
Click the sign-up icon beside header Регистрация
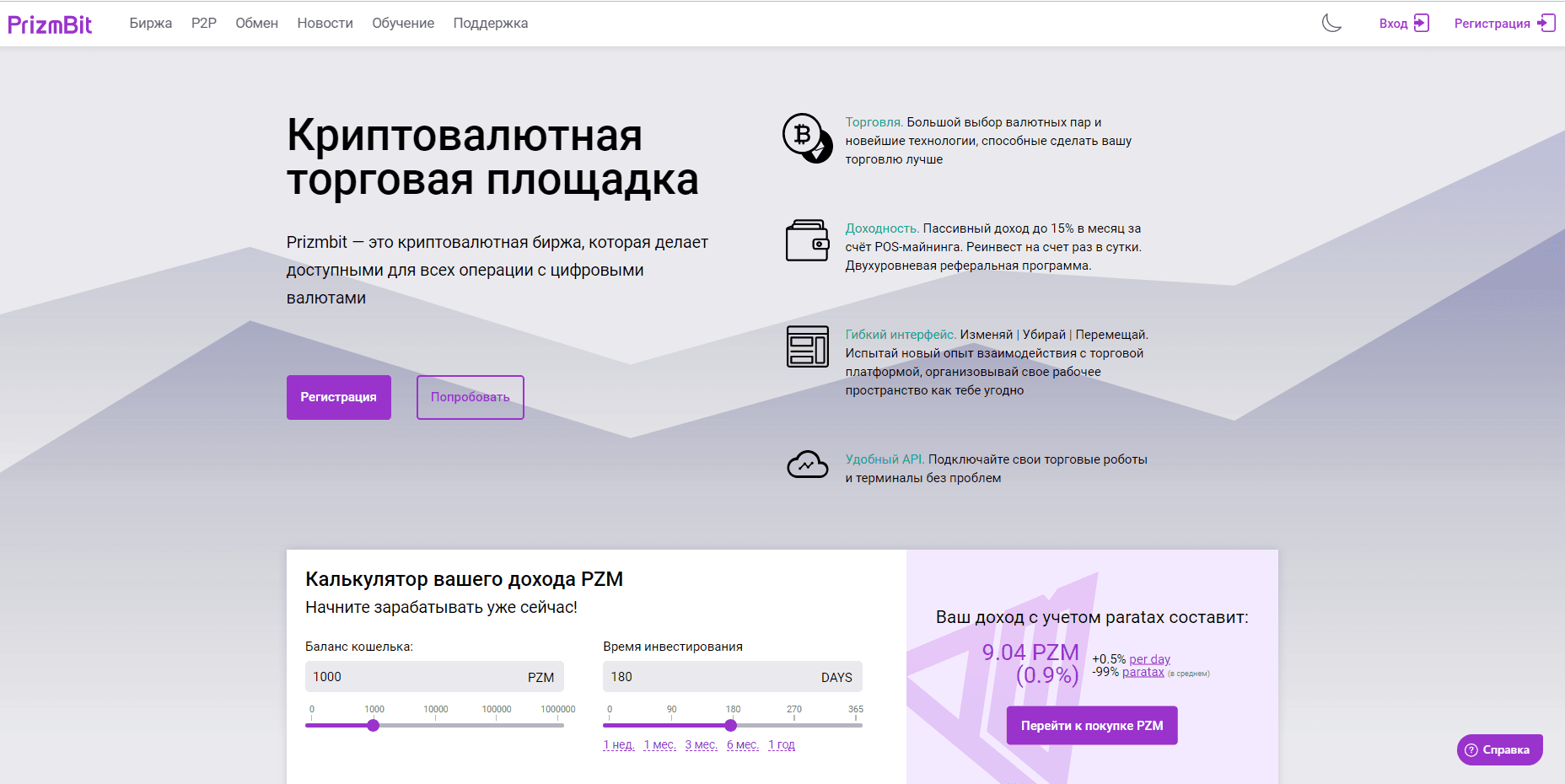tap(1546, 23)
